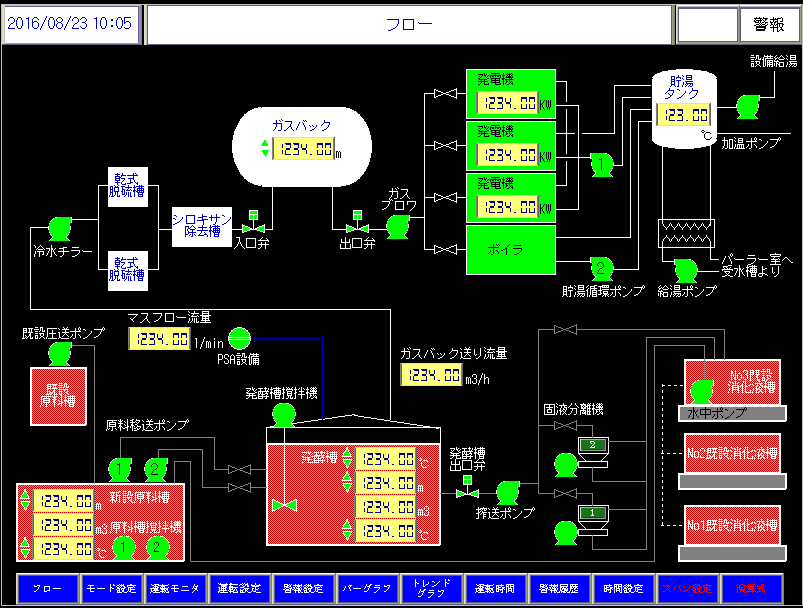Screen dimensions: 803x608
Task: Open the フロー screen tab
Action: click(48, 589)
